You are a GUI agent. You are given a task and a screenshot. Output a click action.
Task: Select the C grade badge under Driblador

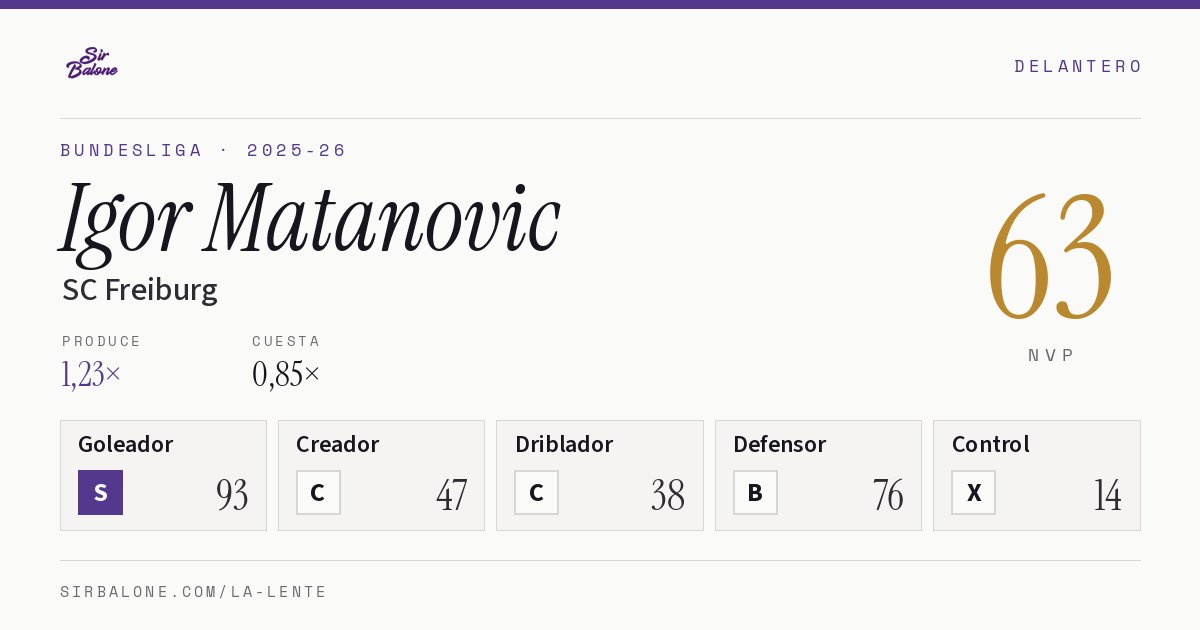536,492
